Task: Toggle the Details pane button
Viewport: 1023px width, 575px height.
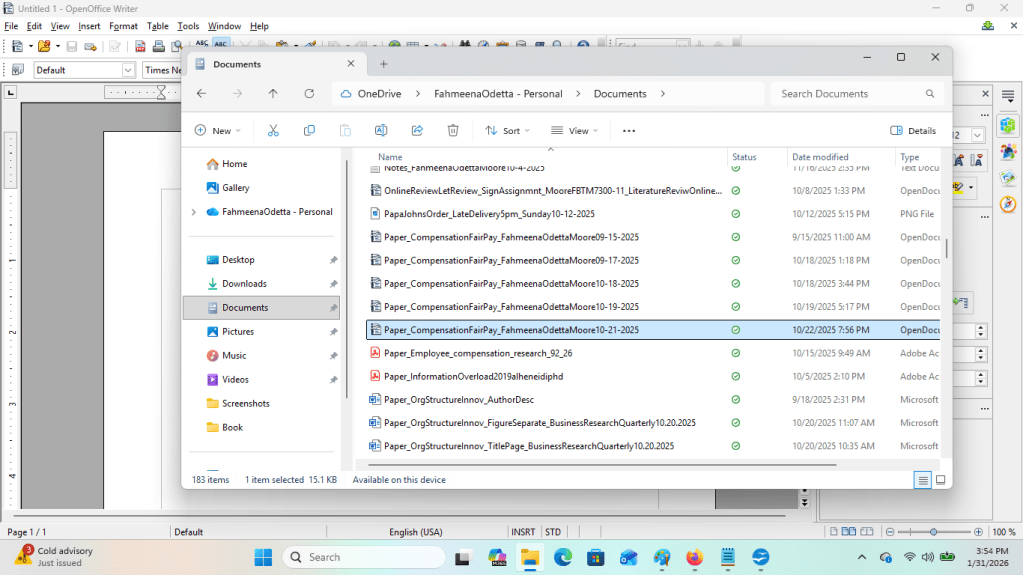Action: [x=913, y=131]
